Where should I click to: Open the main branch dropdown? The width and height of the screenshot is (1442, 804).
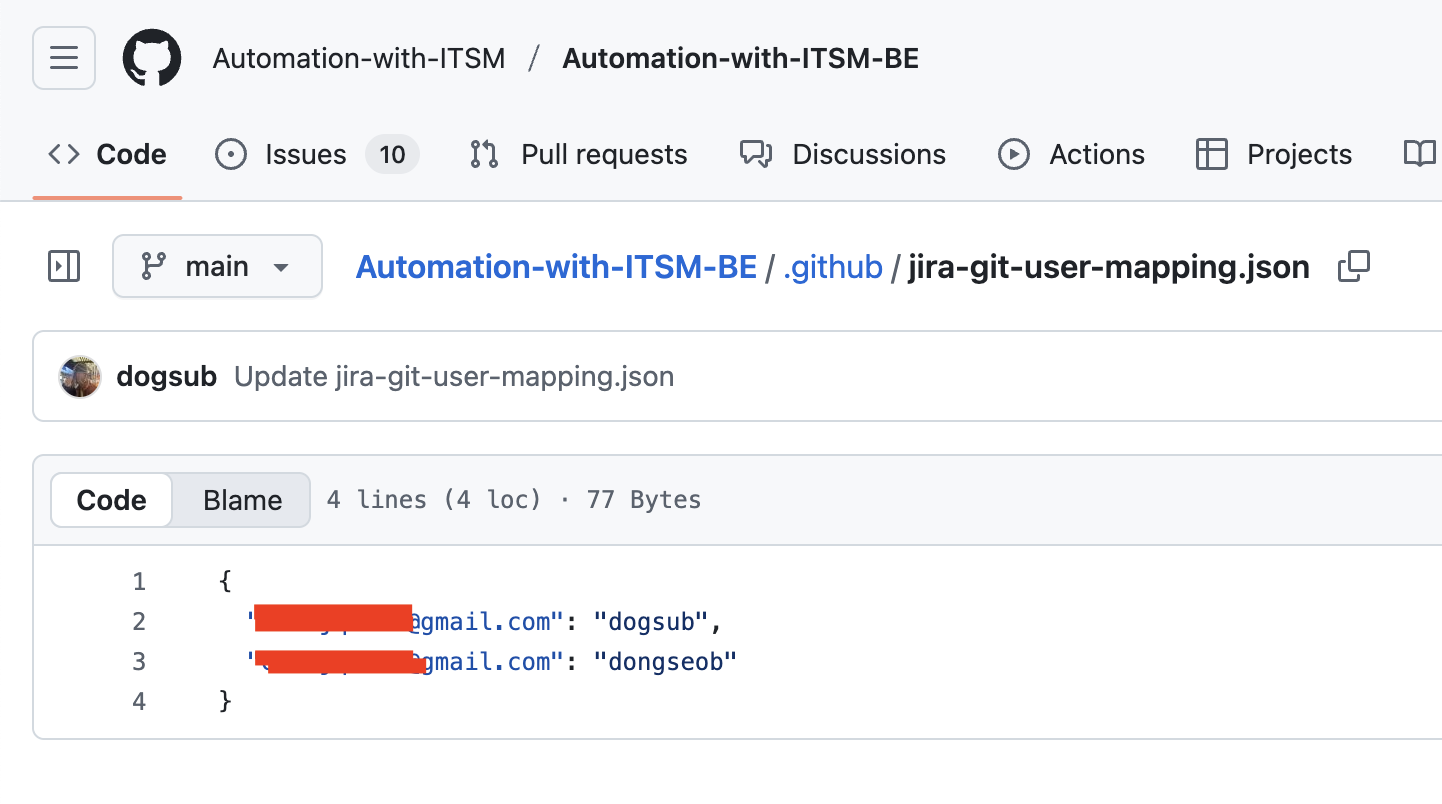click(x=217, y=266)
